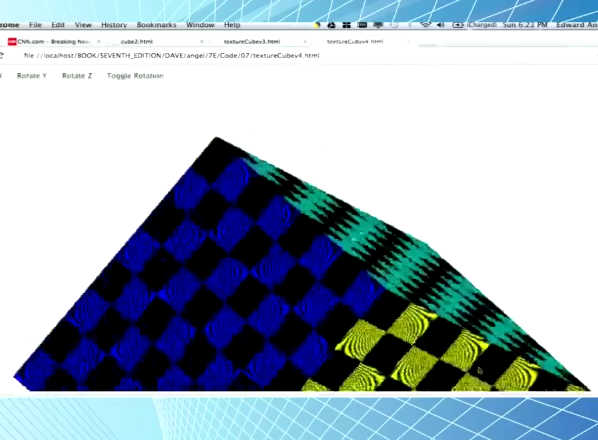
Task: Click Toggle Rotation button
Action: click(135, 75)
